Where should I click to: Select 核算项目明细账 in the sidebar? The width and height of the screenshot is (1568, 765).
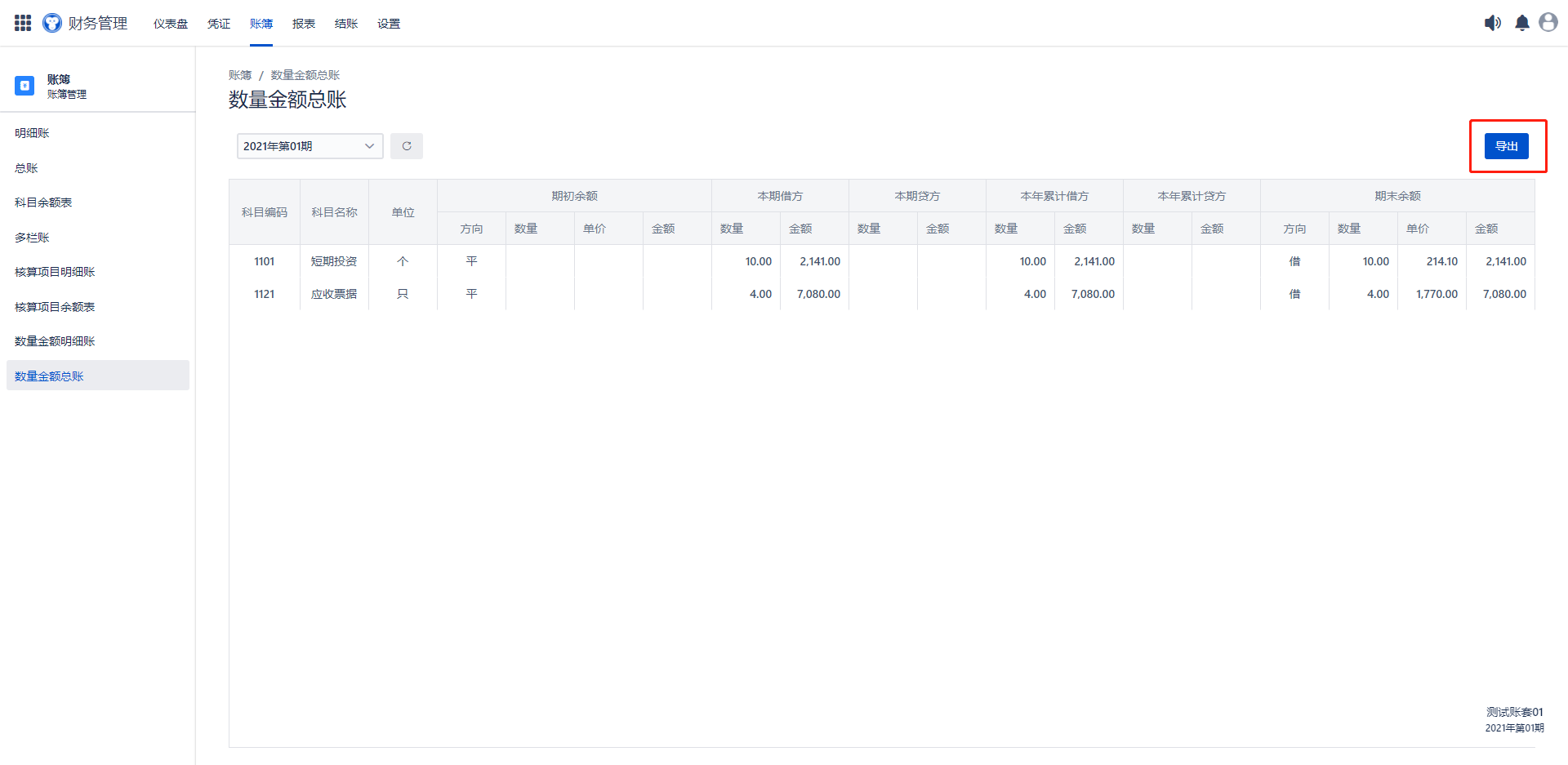(55, 272)
